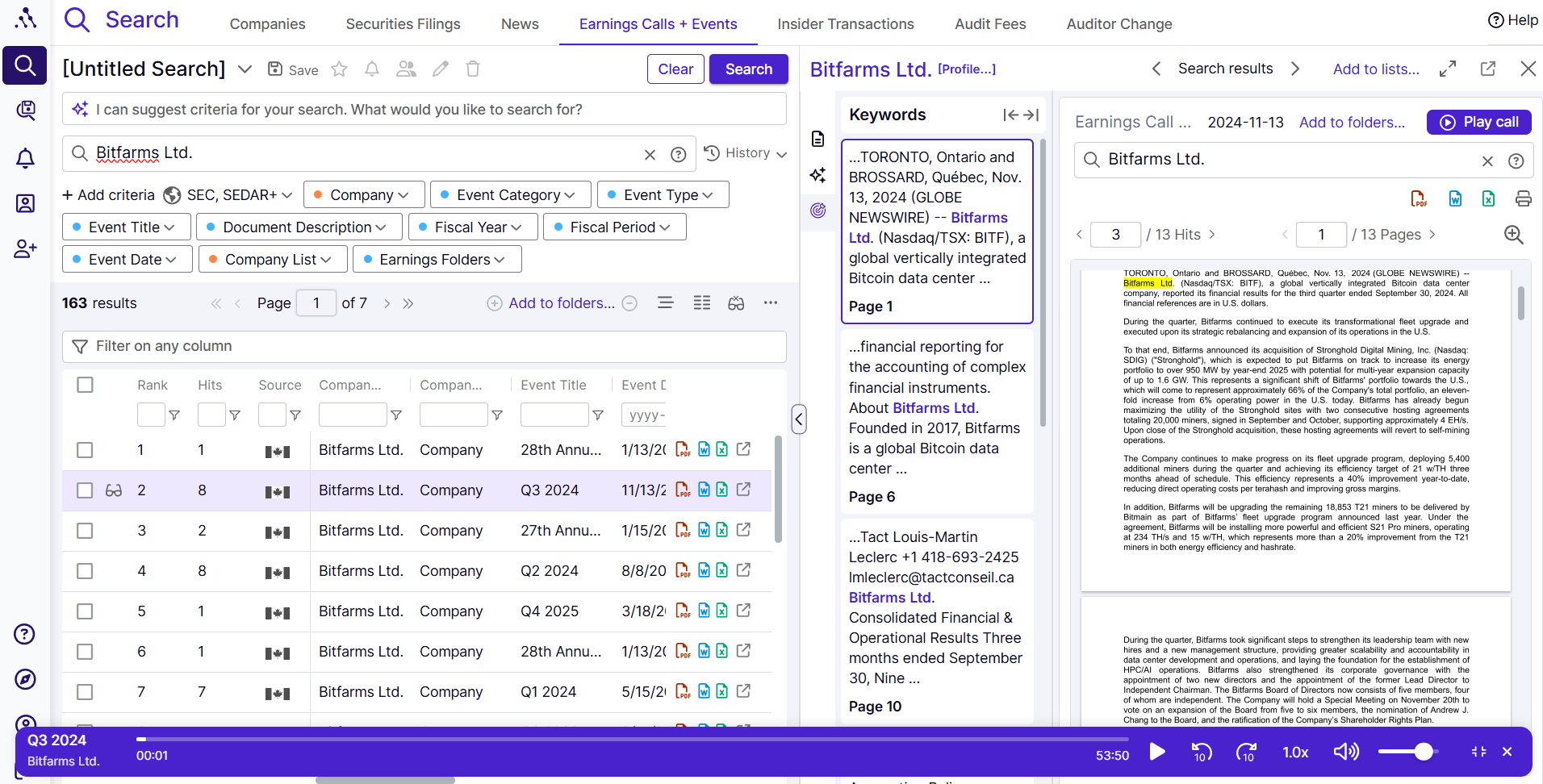Seek along the call audio progress bar
Viewport: 1543px width, 784px height.
tap(633, 739)
